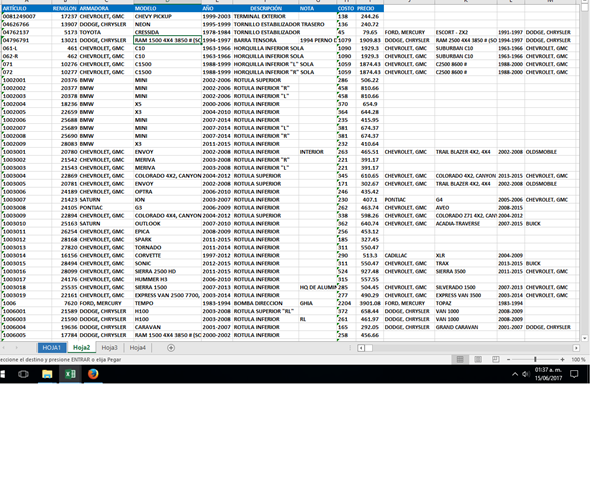Switch to Normal view in status bar

(x=460, y=359)
